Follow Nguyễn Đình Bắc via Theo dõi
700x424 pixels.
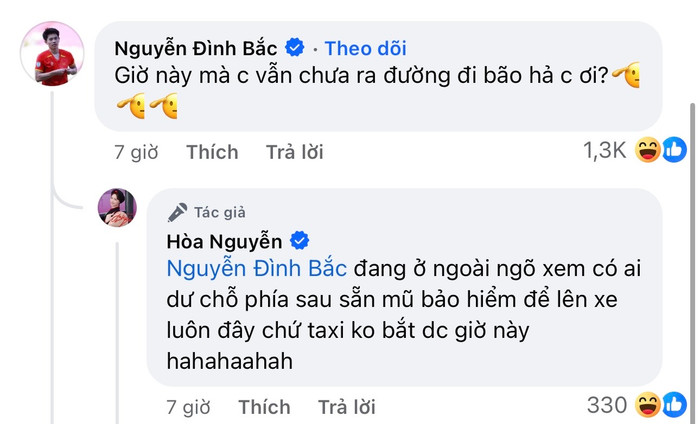tap(365, 48)
